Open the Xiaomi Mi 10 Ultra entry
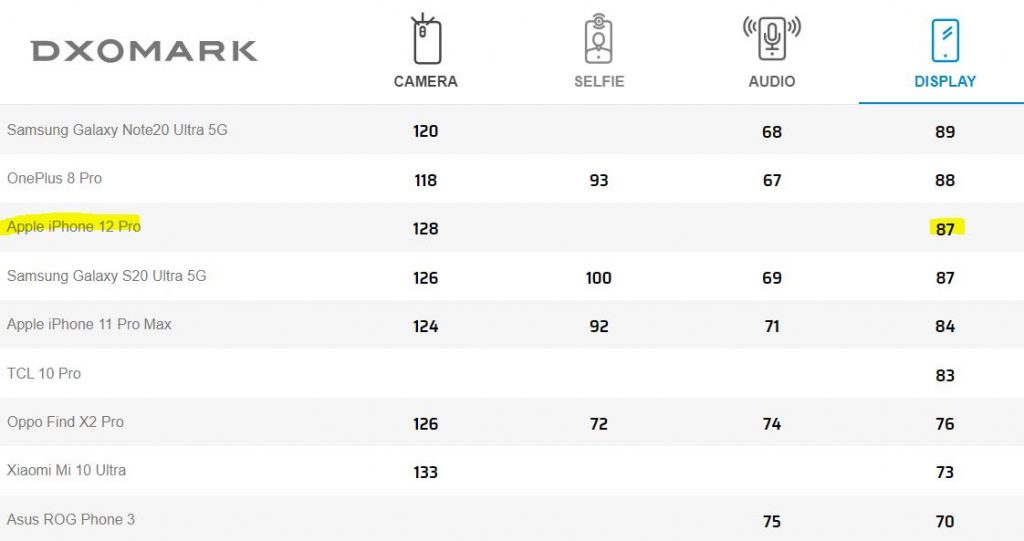1024x541 pixels. [67, 470]
